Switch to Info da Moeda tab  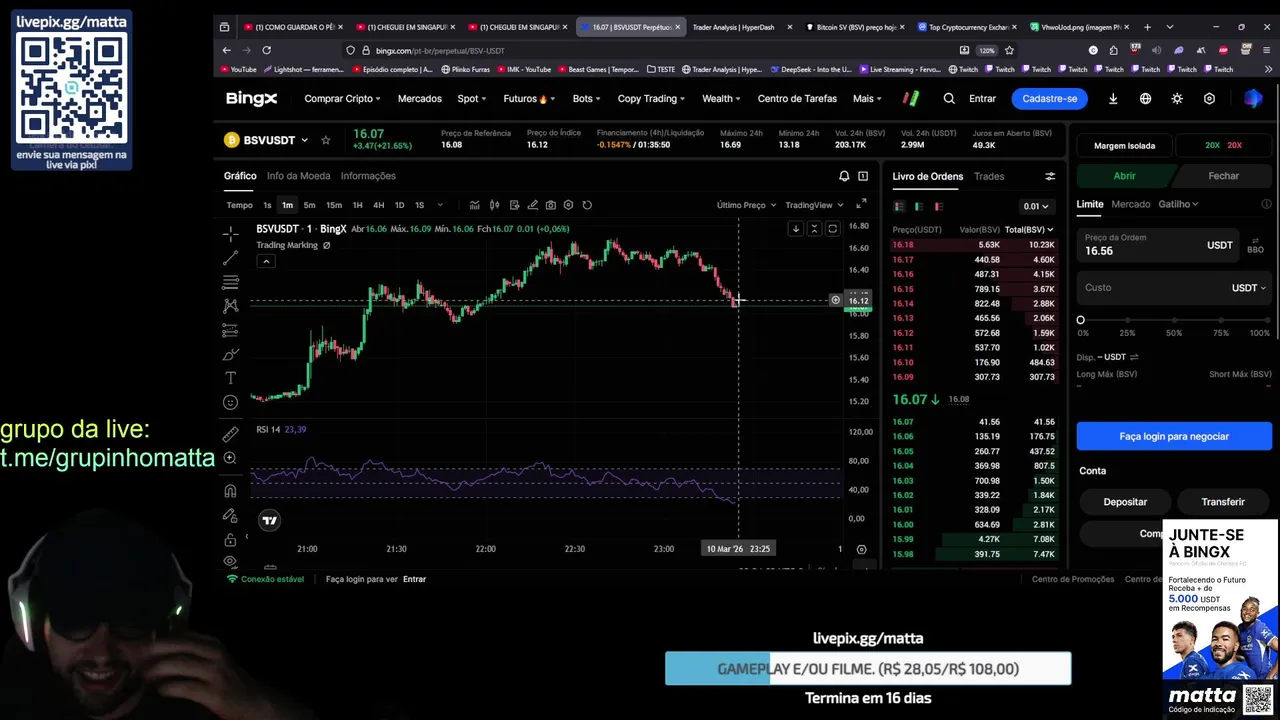coord(298,176)
